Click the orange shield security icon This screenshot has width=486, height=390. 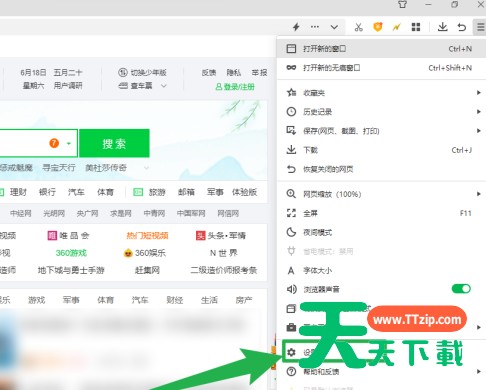pyautogui.click(x=378, y=27)
